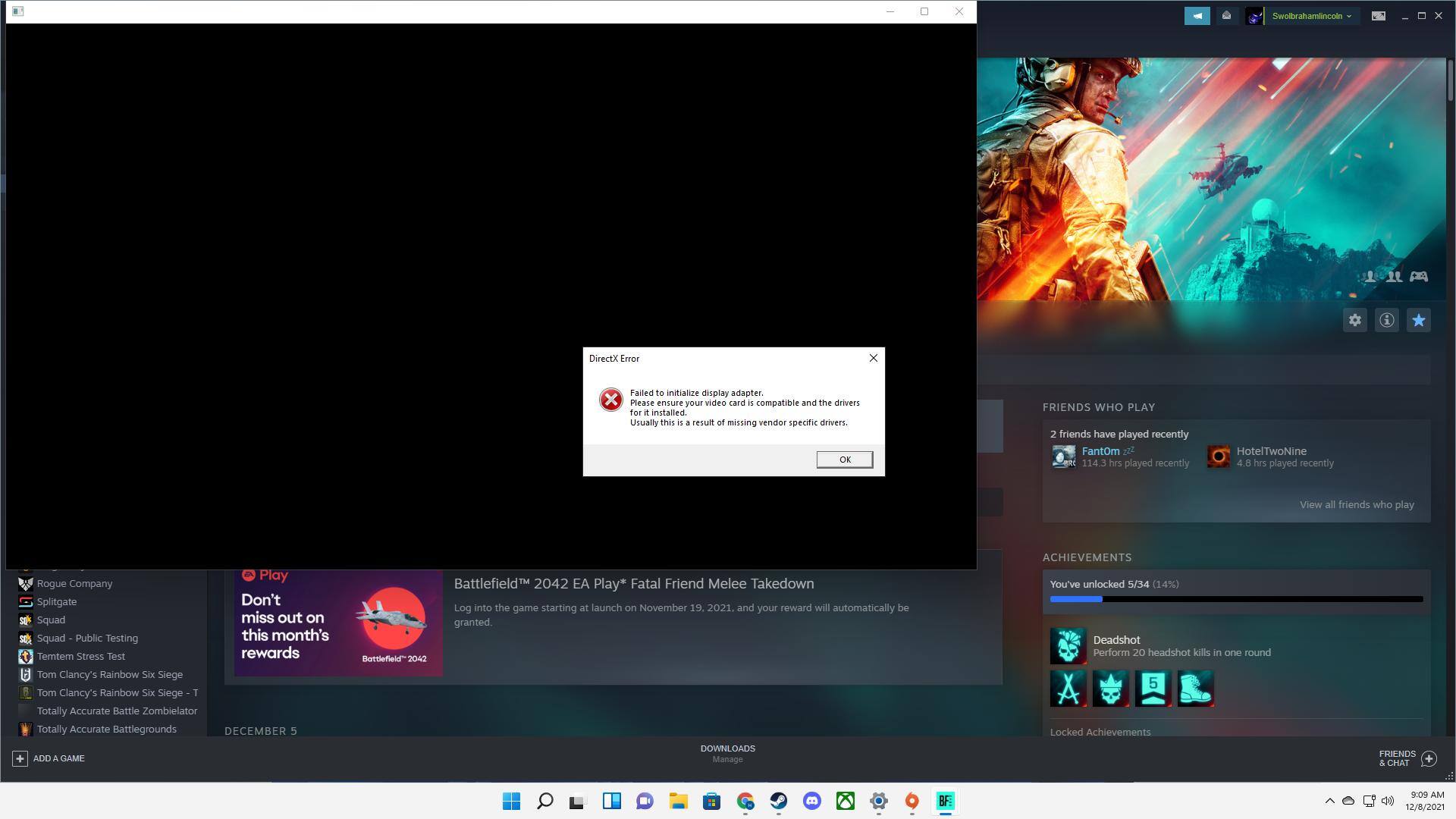This screenshot has height=819, width=1456.
Task: Open Fant0m's friend profile
Action: pyautogui.click(x=1100, y=451)
